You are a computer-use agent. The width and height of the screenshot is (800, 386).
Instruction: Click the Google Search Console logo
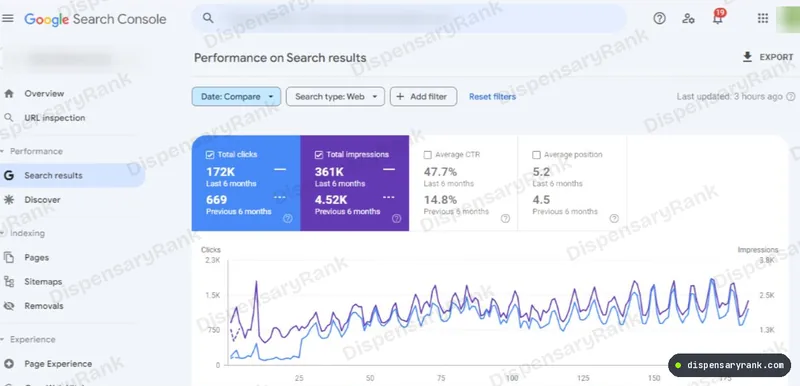[95, 19]
